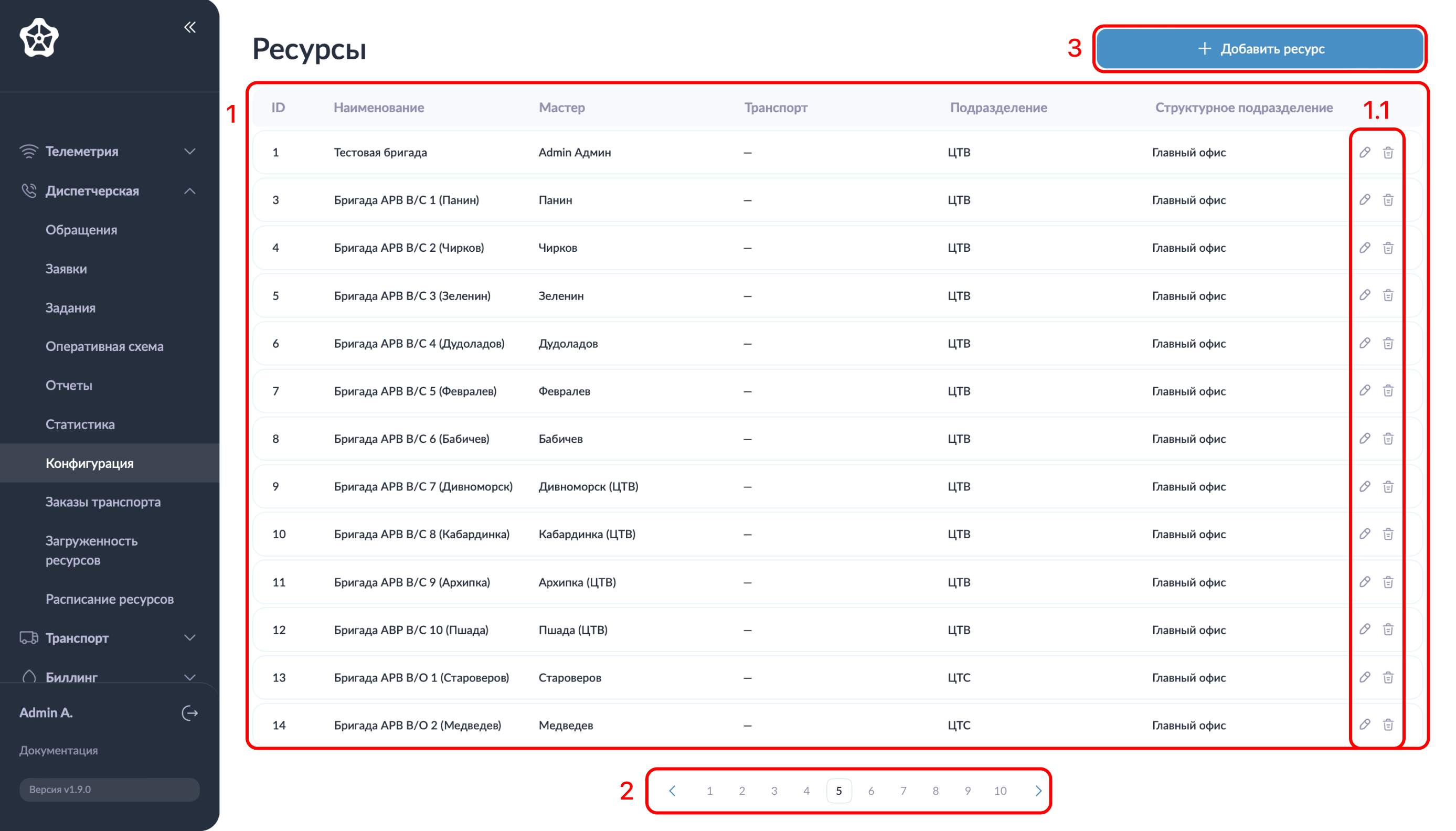Edit resource Бригада АРВ В/С 4 (Дудоладов)
The height and width of the screenshot is (831, 1456).
point(1364,343)
